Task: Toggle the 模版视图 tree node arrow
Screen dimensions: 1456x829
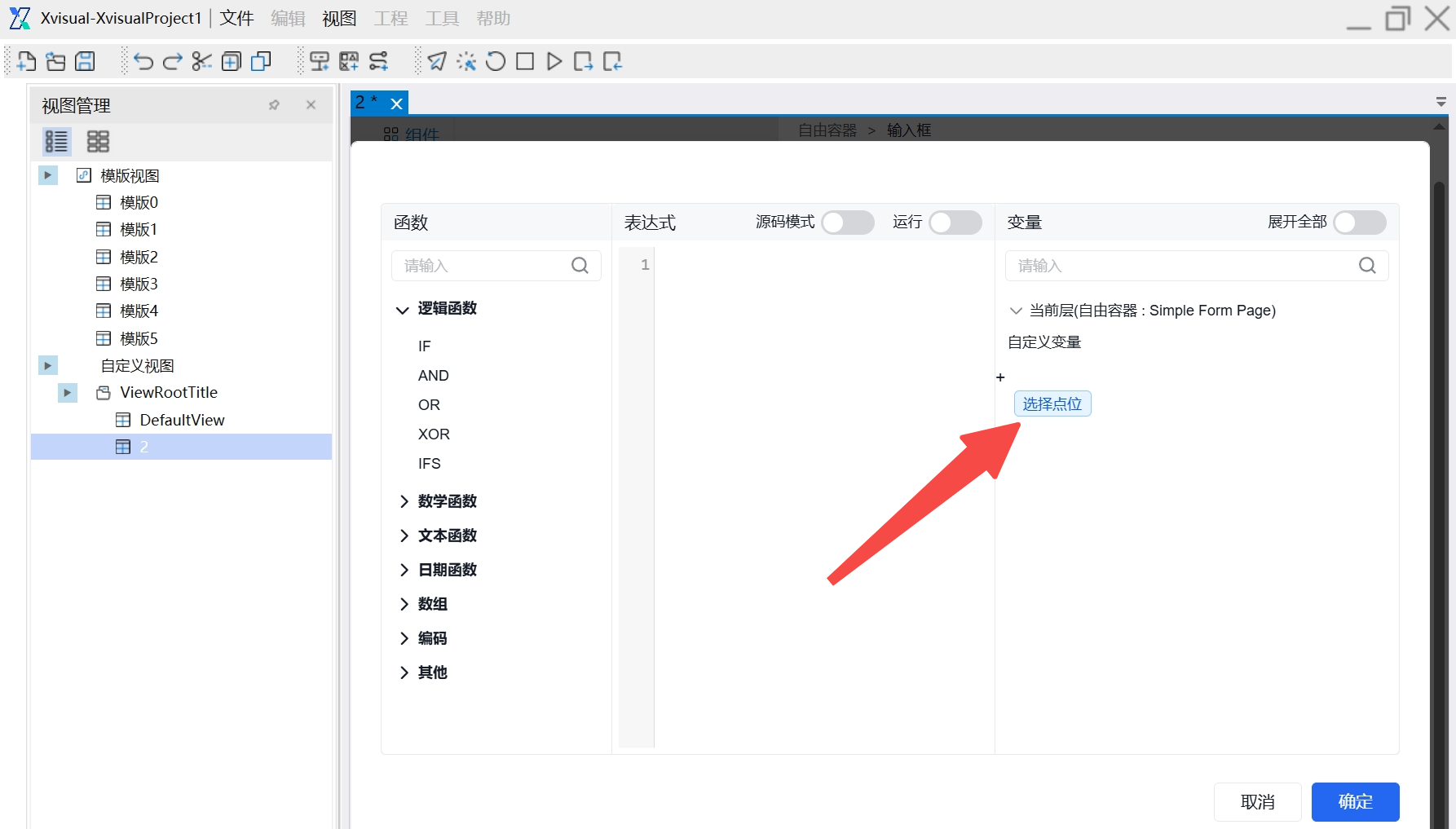Action: pos(48,175)
